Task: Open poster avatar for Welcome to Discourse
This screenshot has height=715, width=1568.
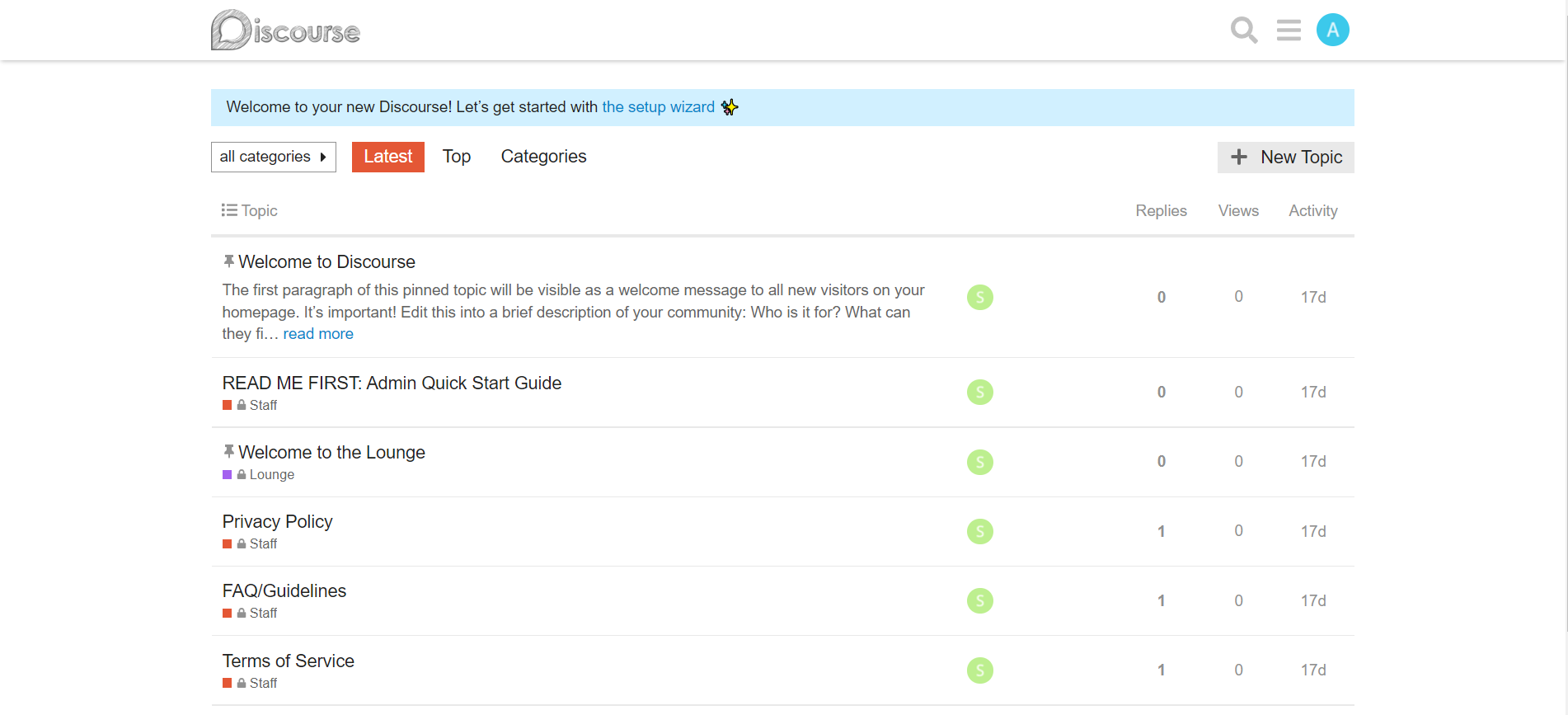Action: point(979,297)
